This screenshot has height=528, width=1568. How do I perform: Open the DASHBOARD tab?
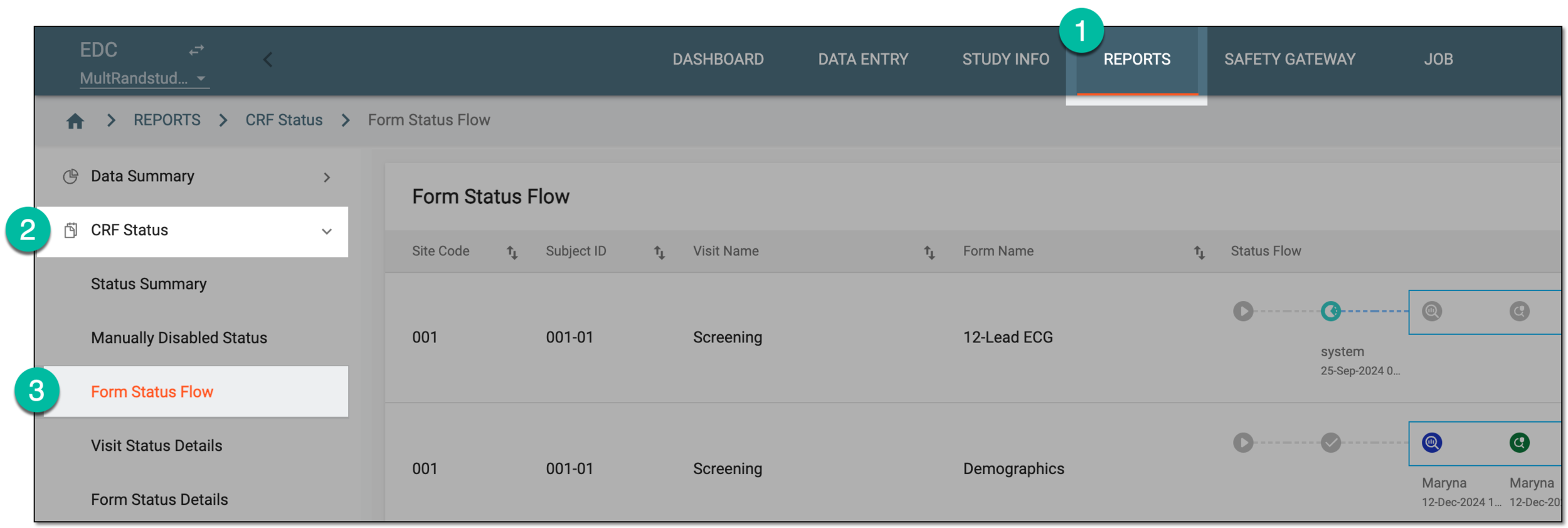(x=718, y=60)
